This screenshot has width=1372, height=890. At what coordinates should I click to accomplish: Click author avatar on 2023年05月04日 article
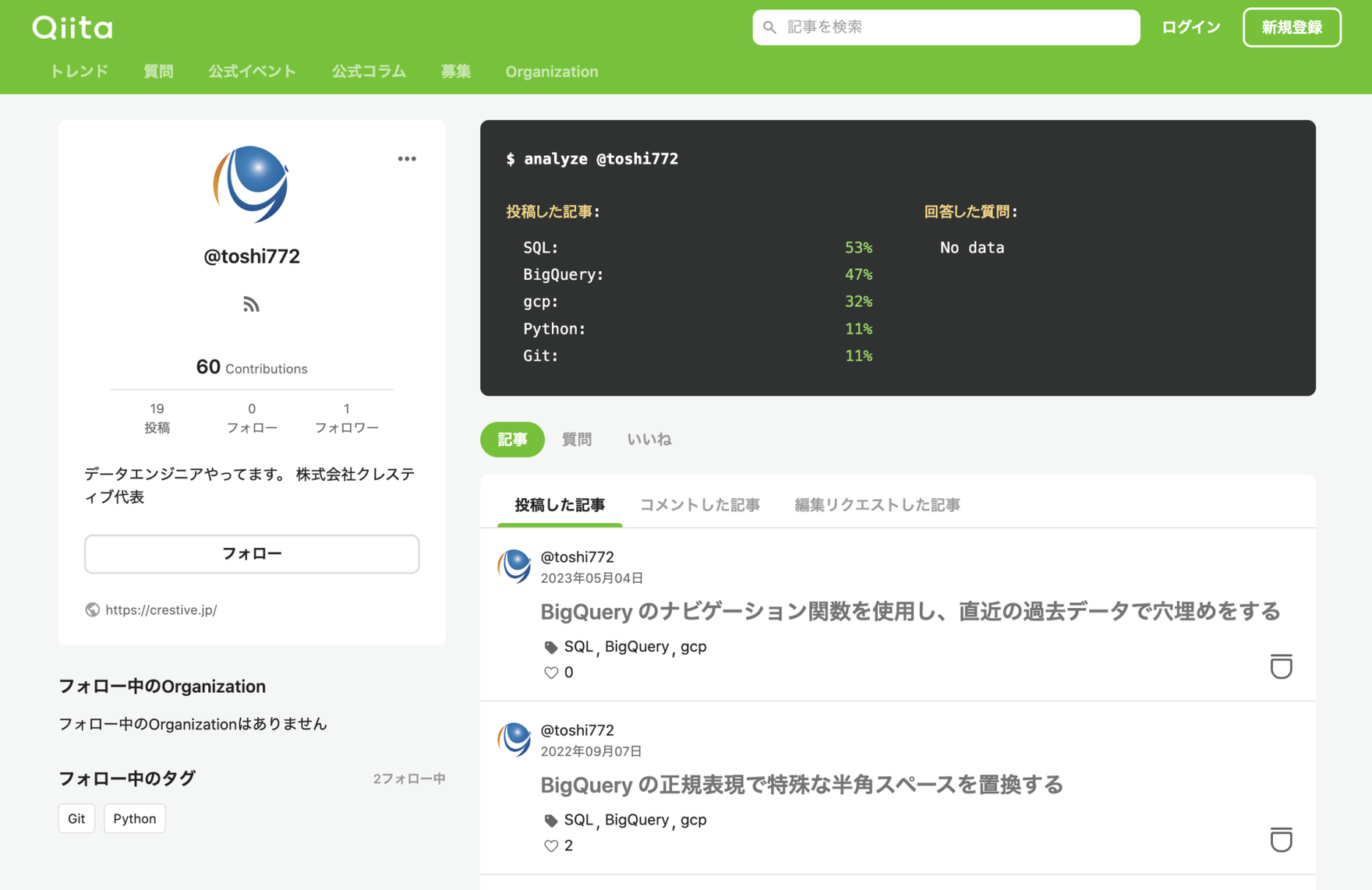pos(514,567)
